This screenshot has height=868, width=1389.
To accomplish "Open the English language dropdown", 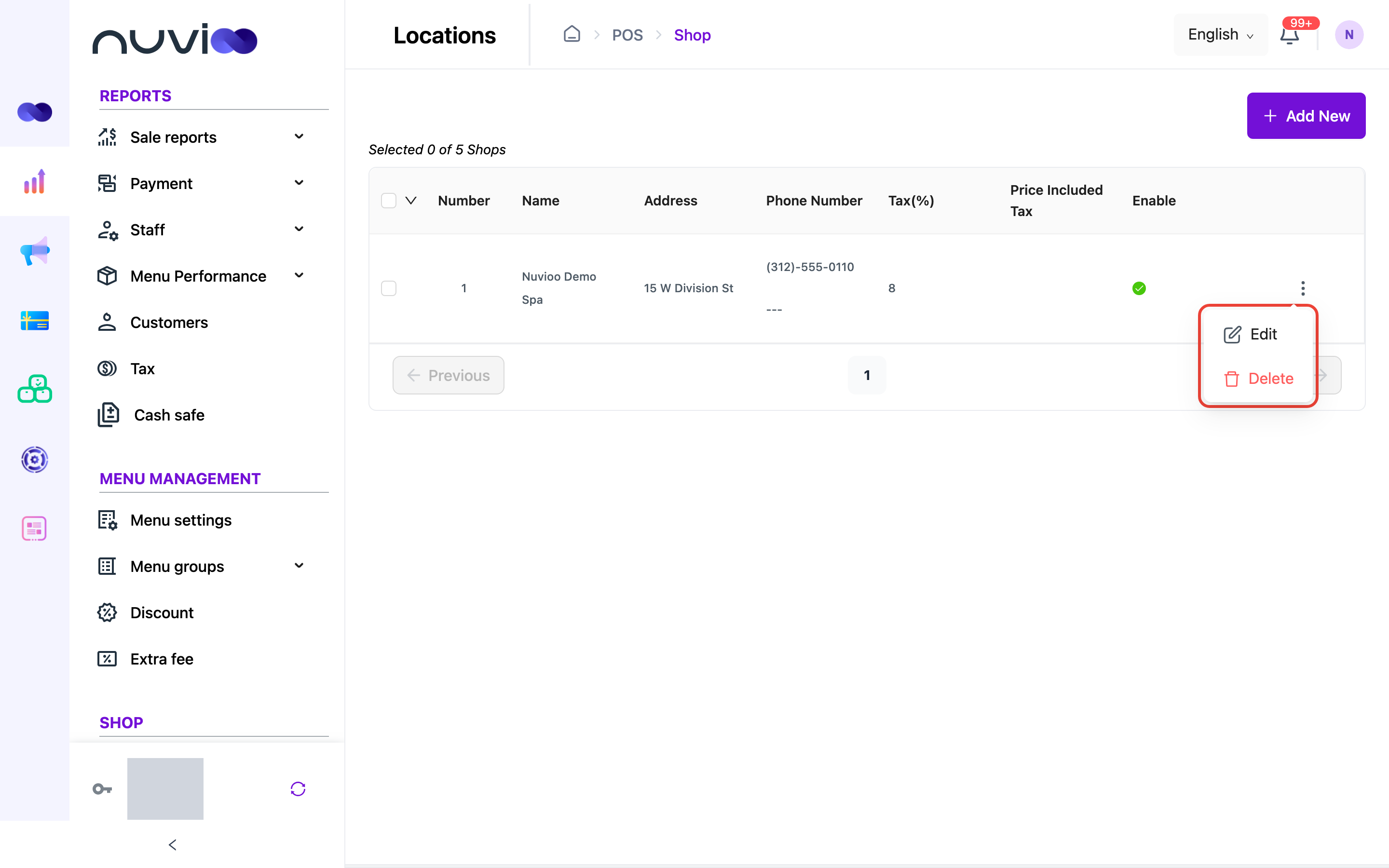I will pyautogui.click(x=1220, y=34).
